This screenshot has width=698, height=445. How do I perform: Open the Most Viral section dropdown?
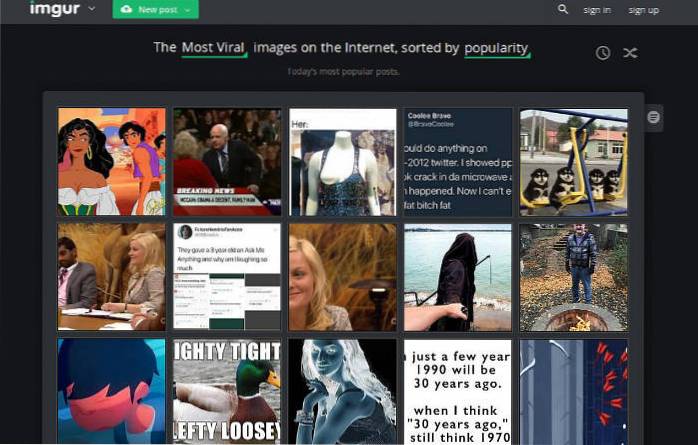point(214,48)
